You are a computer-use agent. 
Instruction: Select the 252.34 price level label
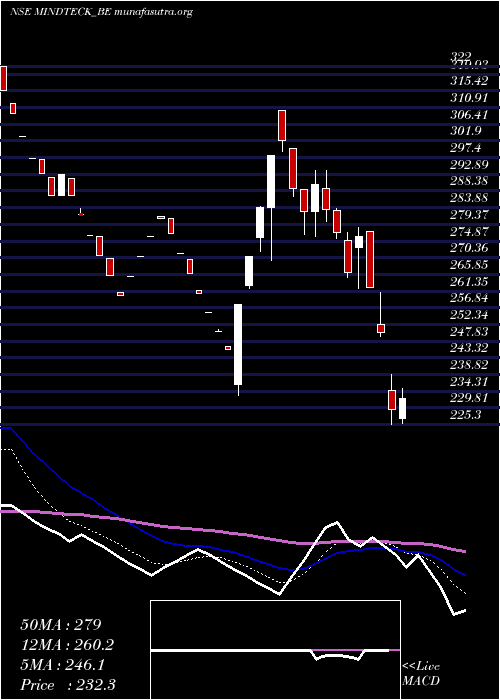[x=469, y=315]
